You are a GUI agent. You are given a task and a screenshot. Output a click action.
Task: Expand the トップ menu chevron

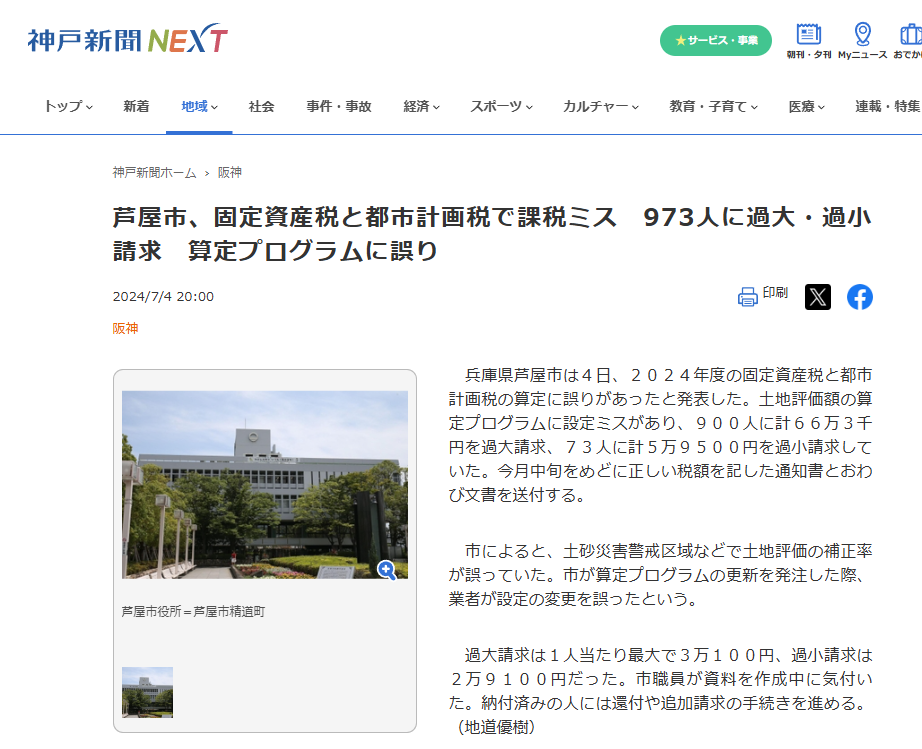coord(89,107)
